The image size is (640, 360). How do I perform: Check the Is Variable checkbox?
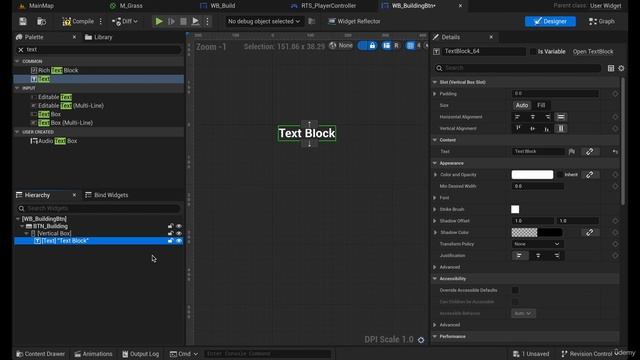tap(533, 52)
